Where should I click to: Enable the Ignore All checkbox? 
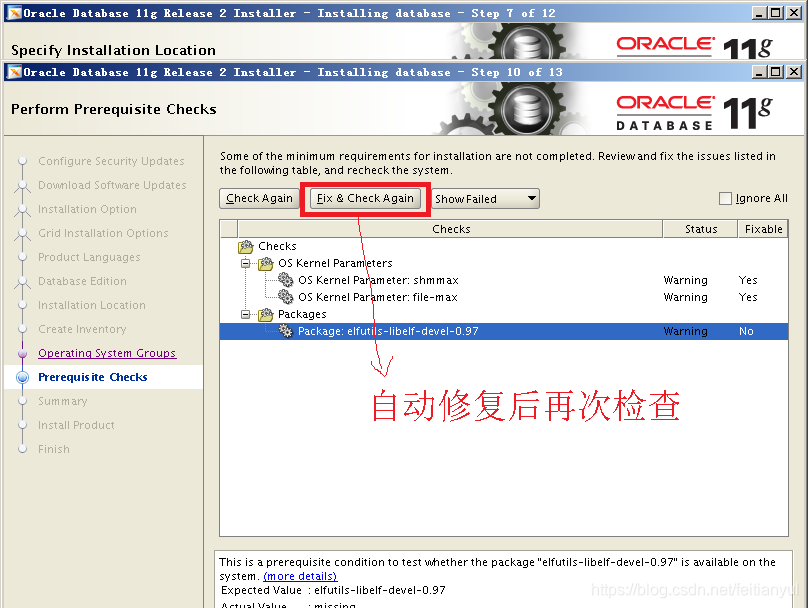pos(725,198)
